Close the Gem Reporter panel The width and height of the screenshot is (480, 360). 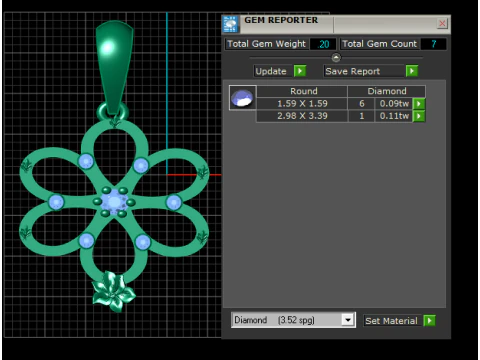(442, 23)
